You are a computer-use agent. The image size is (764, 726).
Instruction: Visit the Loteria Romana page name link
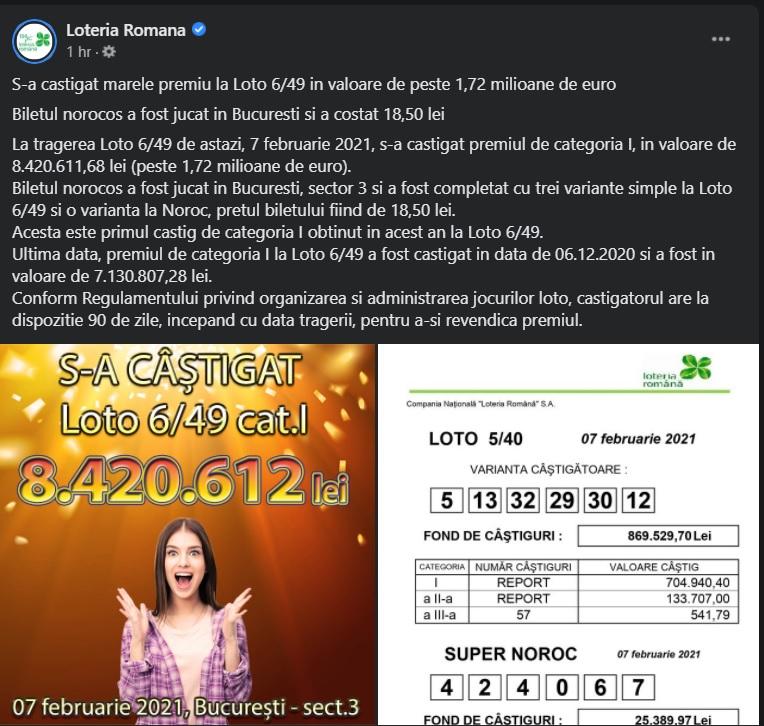(126, 30)
